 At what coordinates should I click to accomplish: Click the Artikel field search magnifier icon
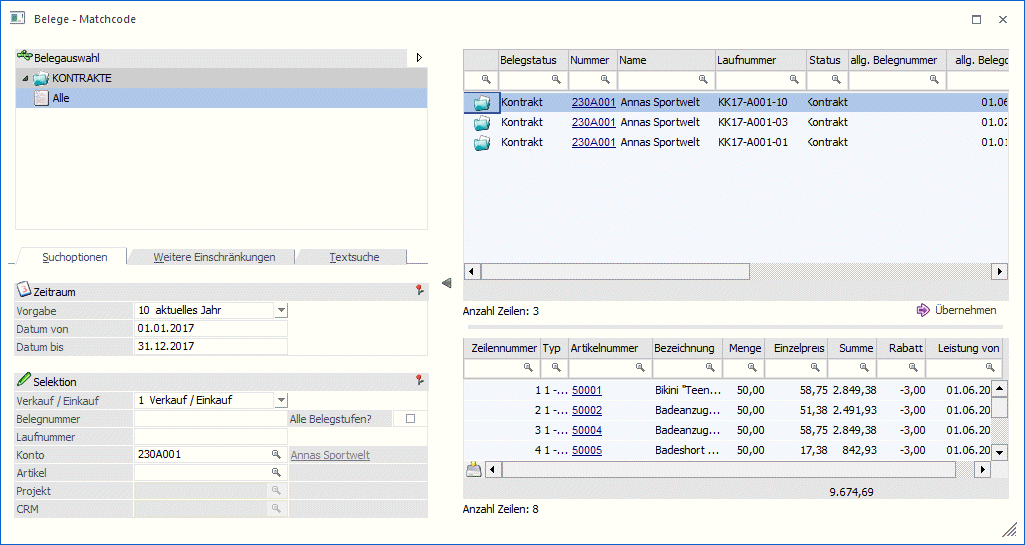[x=276, y=472]
